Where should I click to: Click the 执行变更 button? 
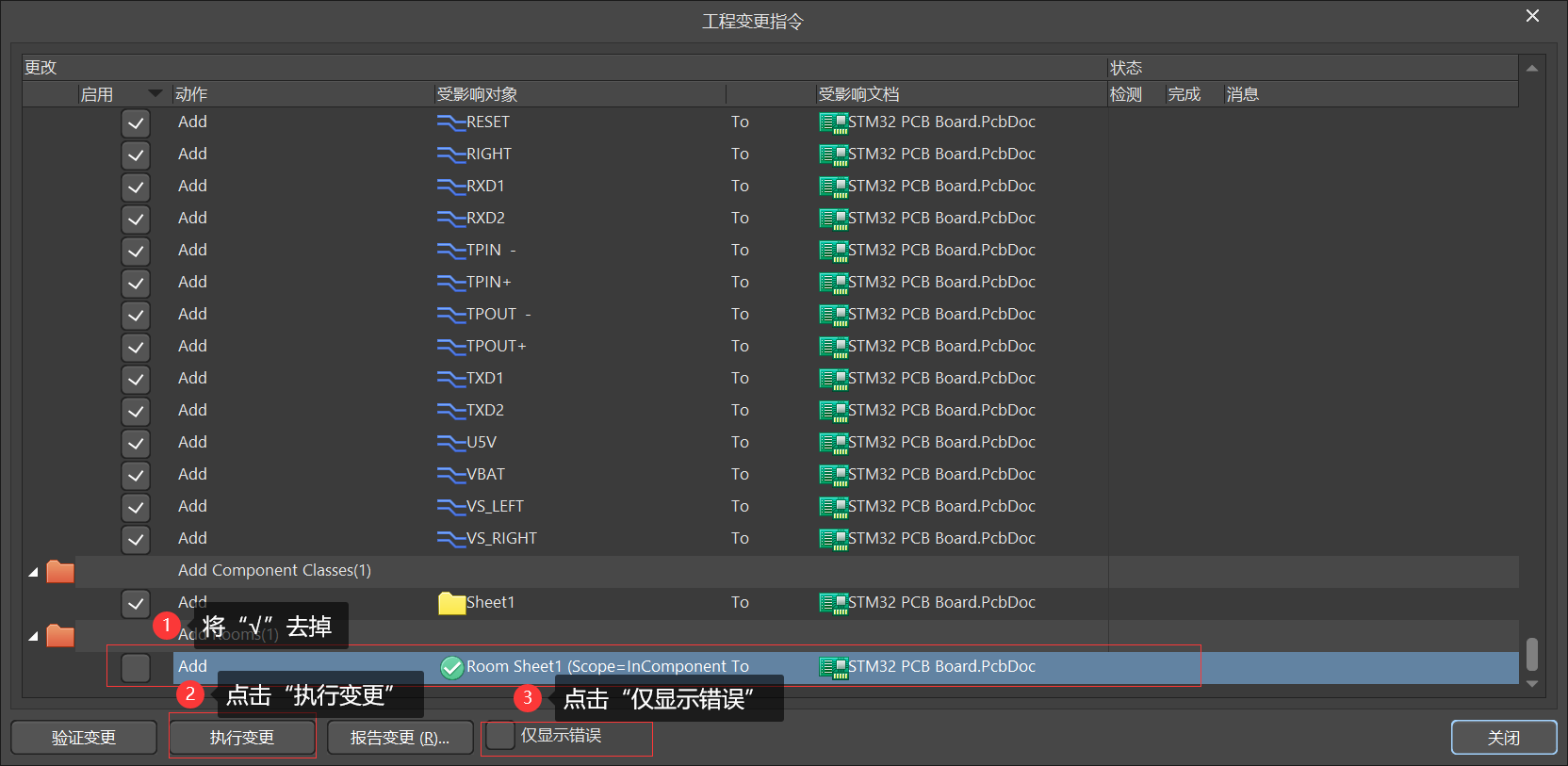click(242, 738)
